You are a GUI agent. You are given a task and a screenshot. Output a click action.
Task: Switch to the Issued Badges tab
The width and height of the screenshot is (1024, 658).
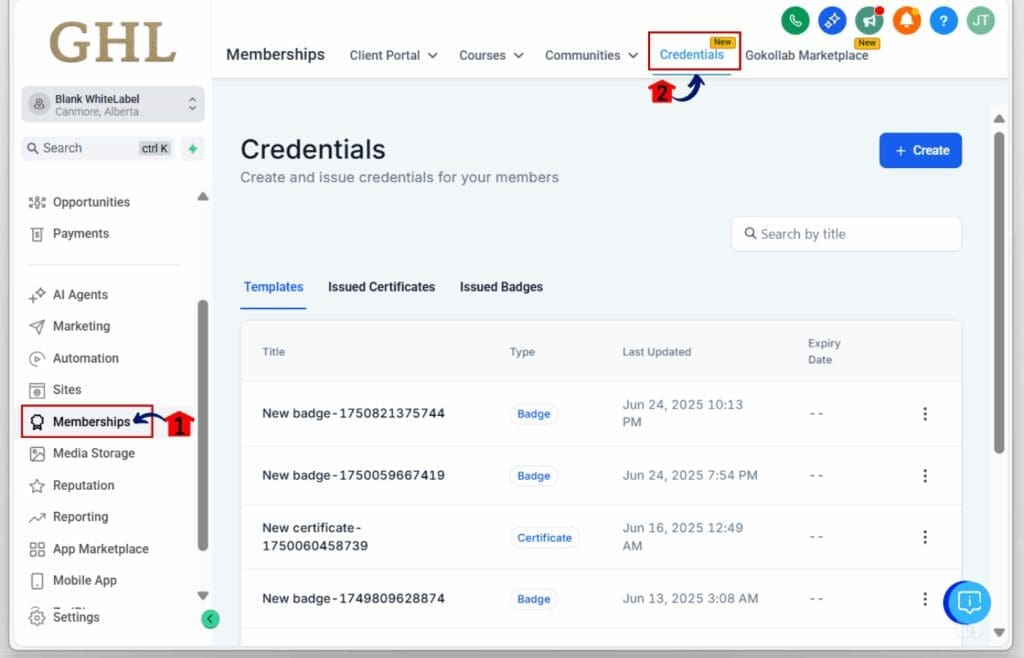tap(501, 287)
